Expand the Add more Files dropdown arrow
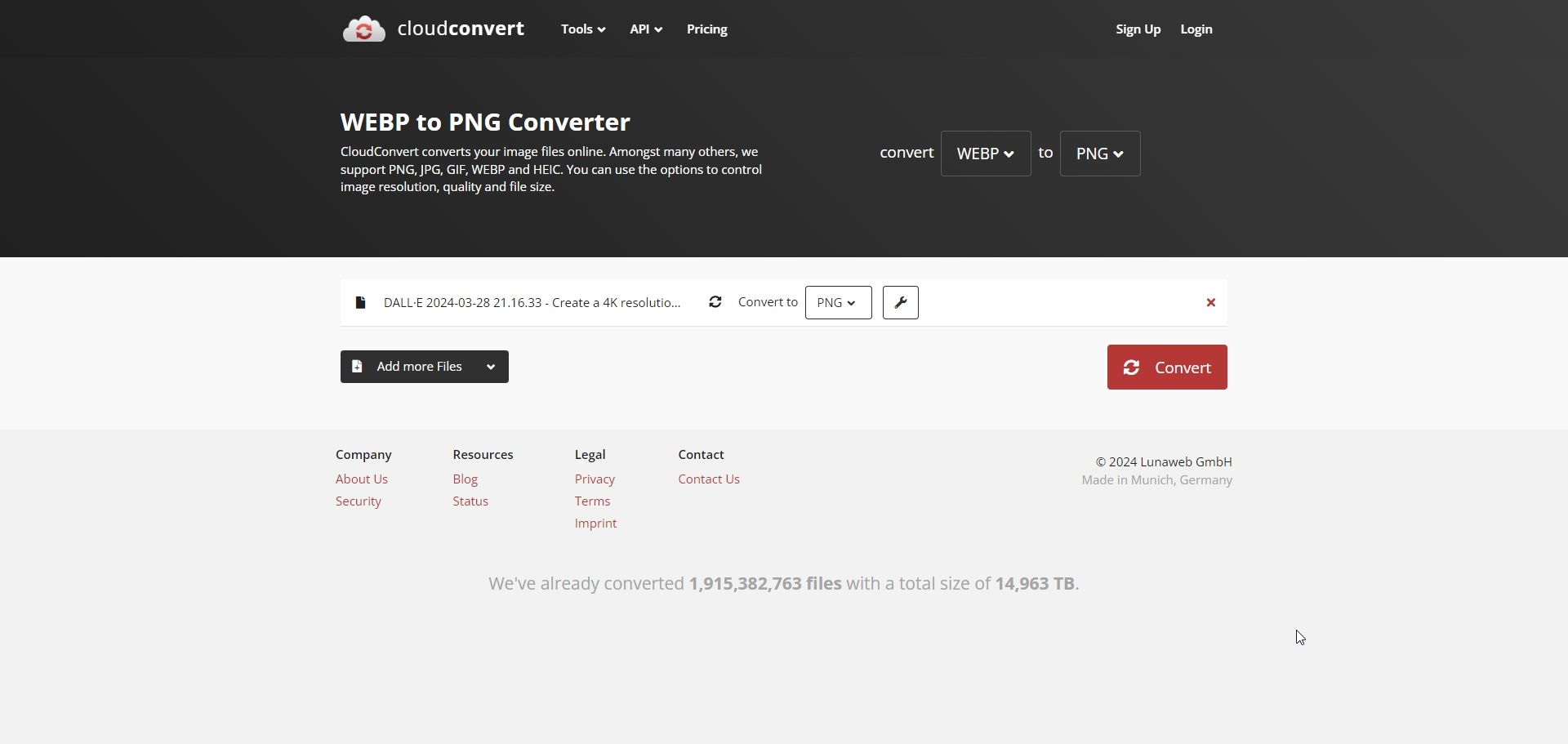Screen dimensions: 1568x744 coord(491,367)
